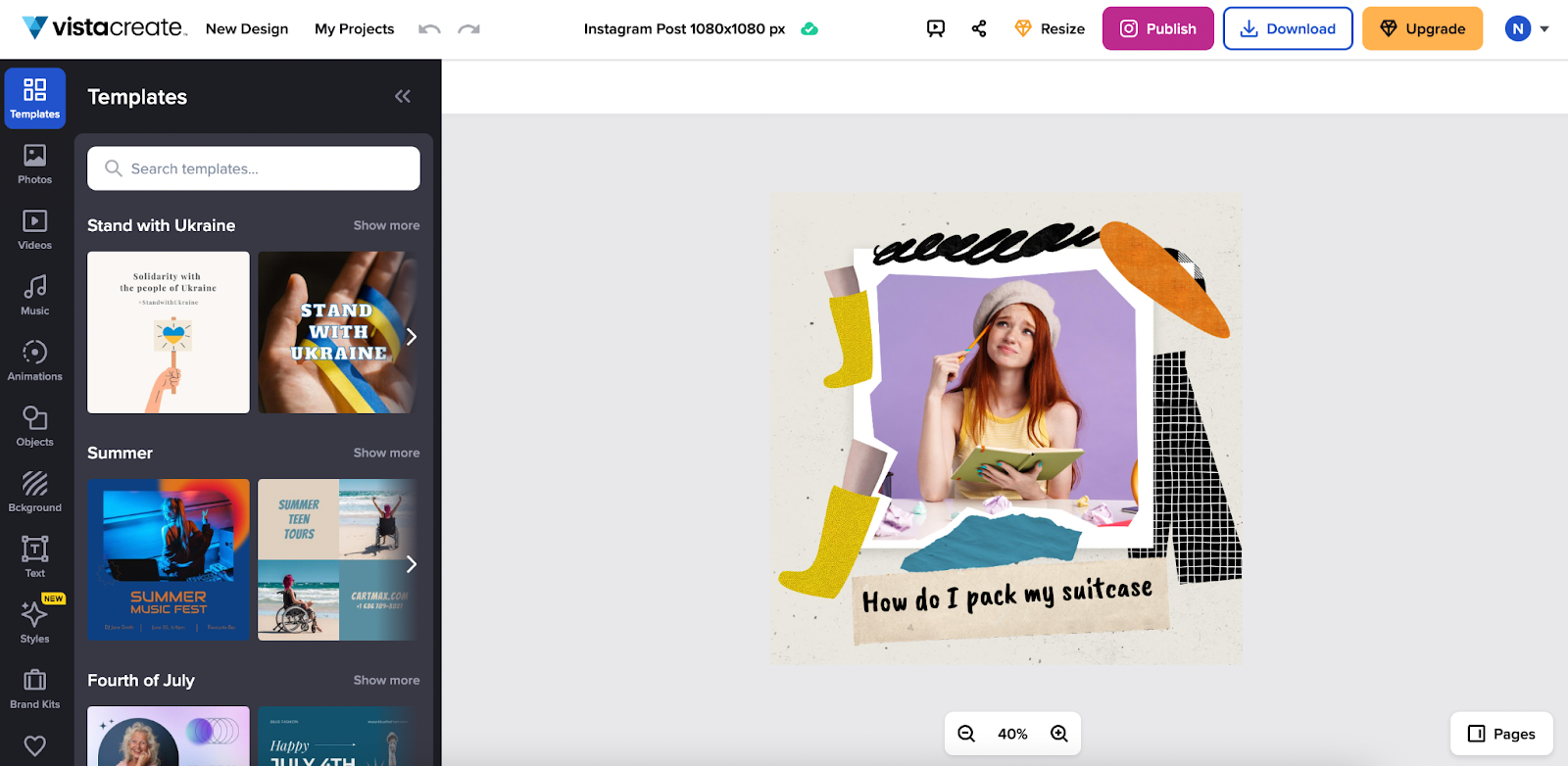Click the Summer section heading
Image resolution: width=1568 pixels, height=766 pixels.
[120, 453]
